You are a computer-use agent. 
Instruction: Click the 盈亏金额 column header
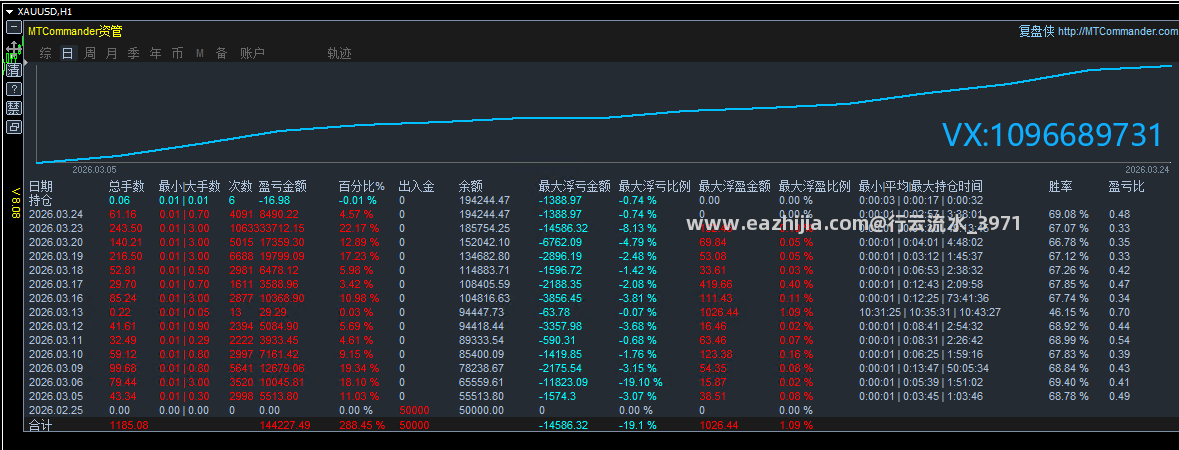pyautogui.click(x=283, y=186)
